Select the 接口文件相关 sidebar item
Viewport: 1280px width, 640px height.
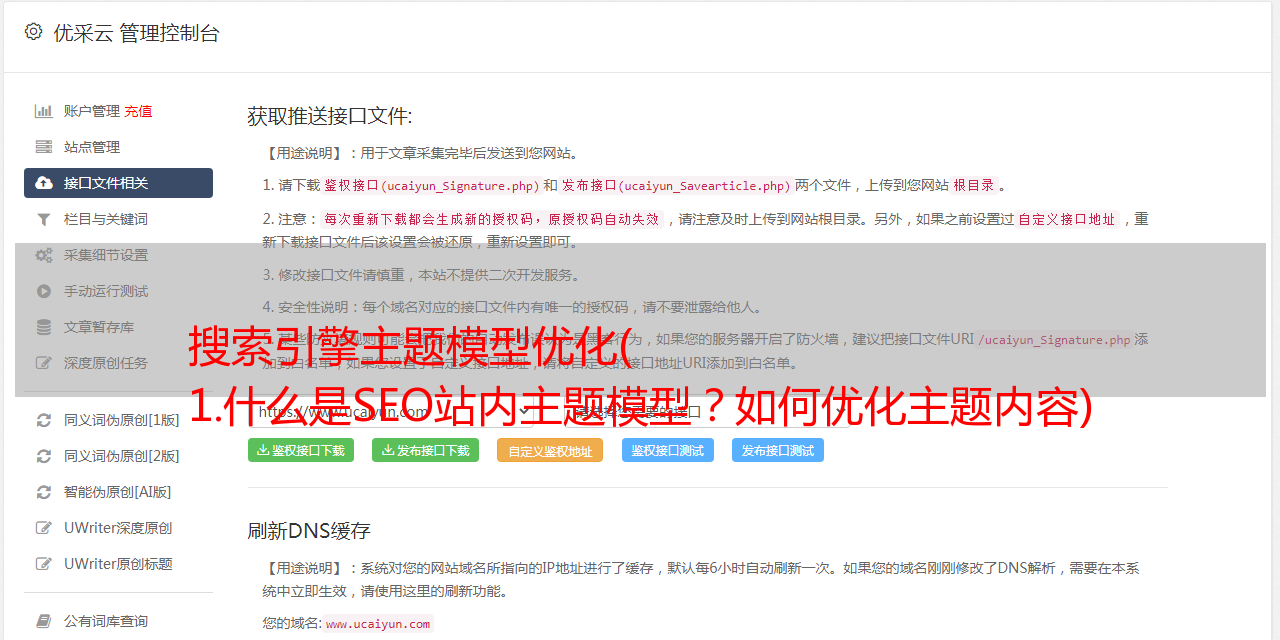click(x=118, y=183)
